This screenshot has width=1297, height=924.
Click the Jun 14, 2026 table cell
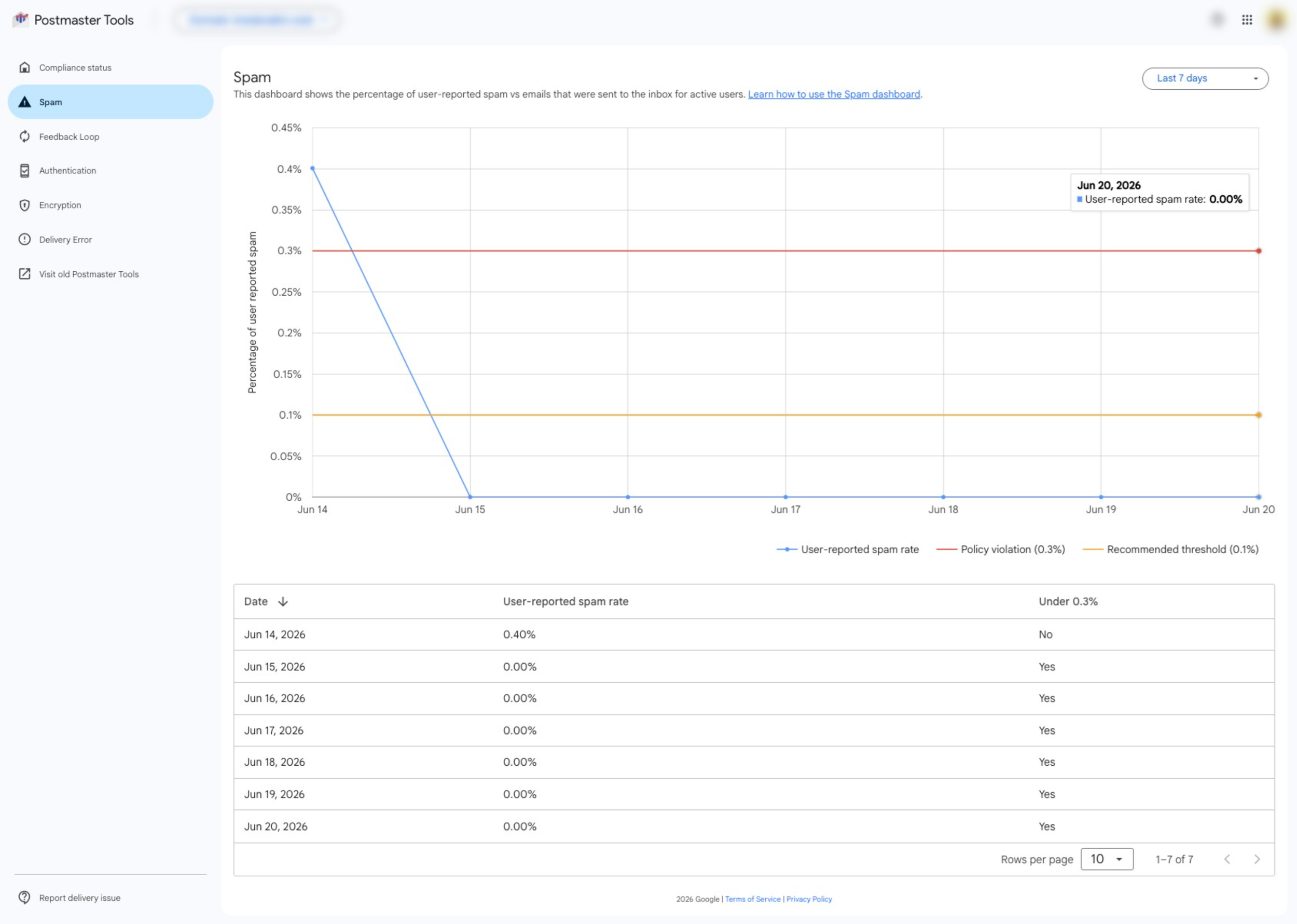coord(275,635)
